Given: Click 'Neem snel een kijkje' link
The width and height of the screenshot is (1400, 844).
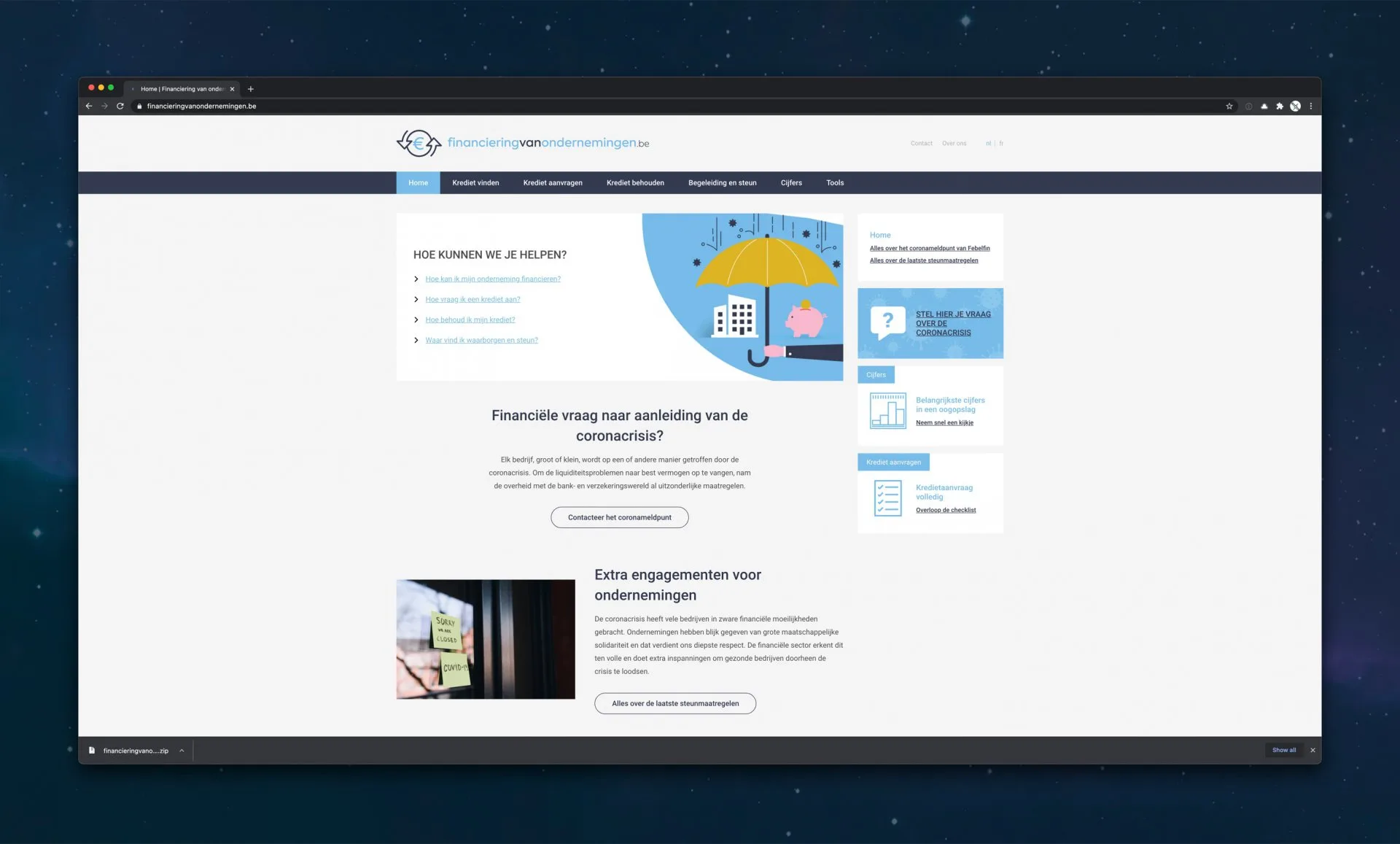Looking at the screenshot, I should click(x=944, y=423).
